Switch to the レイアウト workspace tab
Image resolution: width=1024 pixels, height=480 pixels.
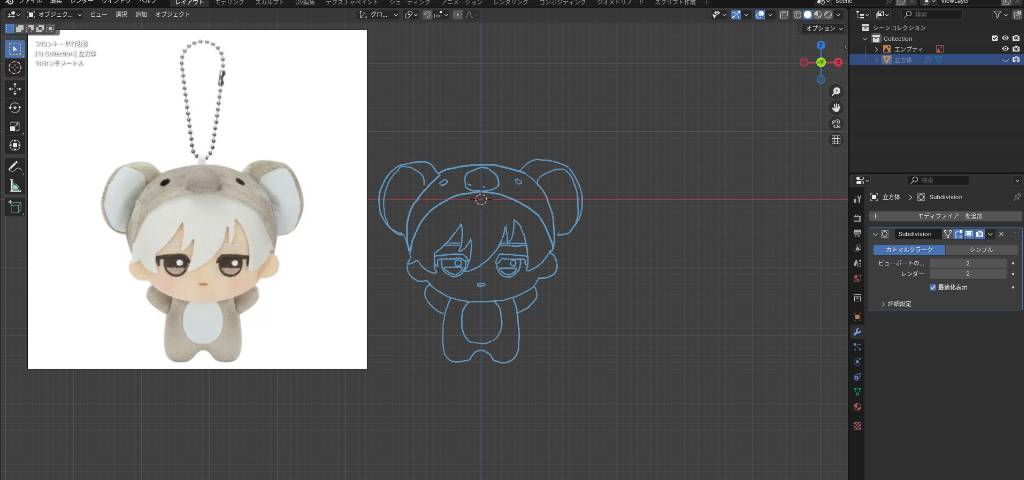189,3
